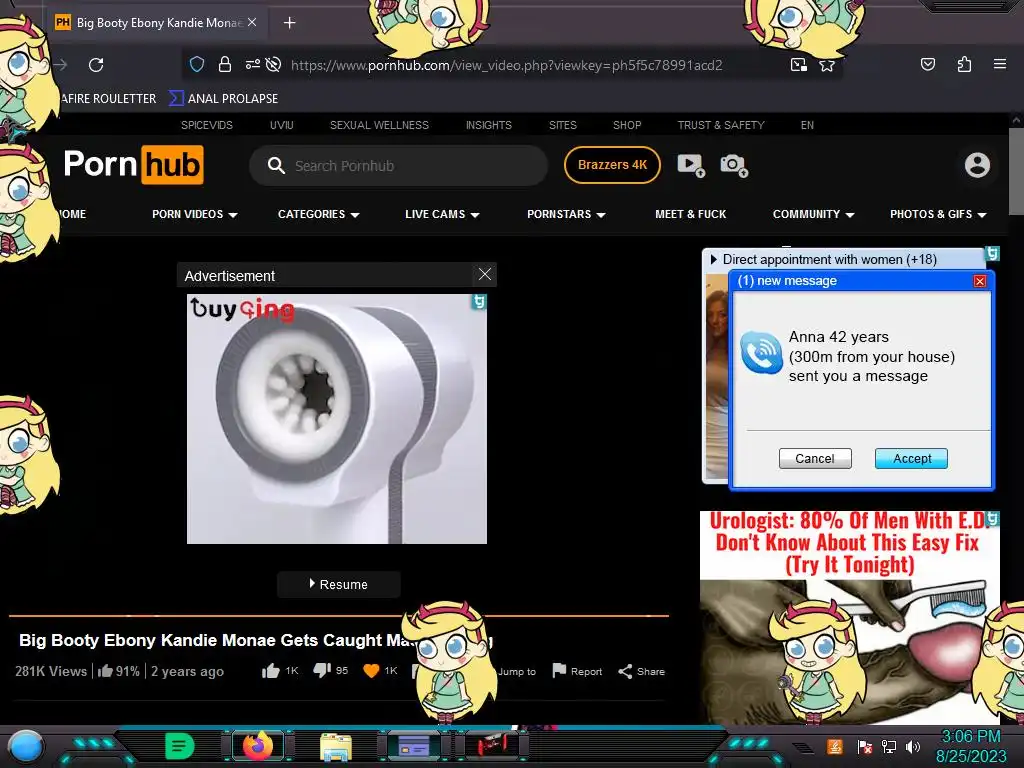Open Action Center flag tray icon

(x=864, y=746)
